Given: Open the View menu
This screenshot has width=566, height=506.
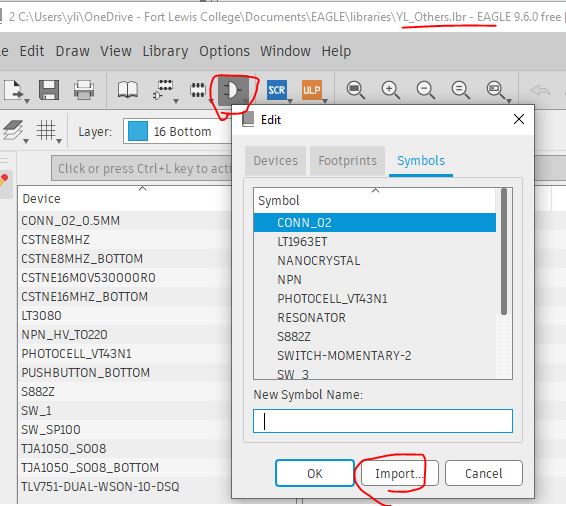Looking at the screenshot, I should tap(116, 51).
